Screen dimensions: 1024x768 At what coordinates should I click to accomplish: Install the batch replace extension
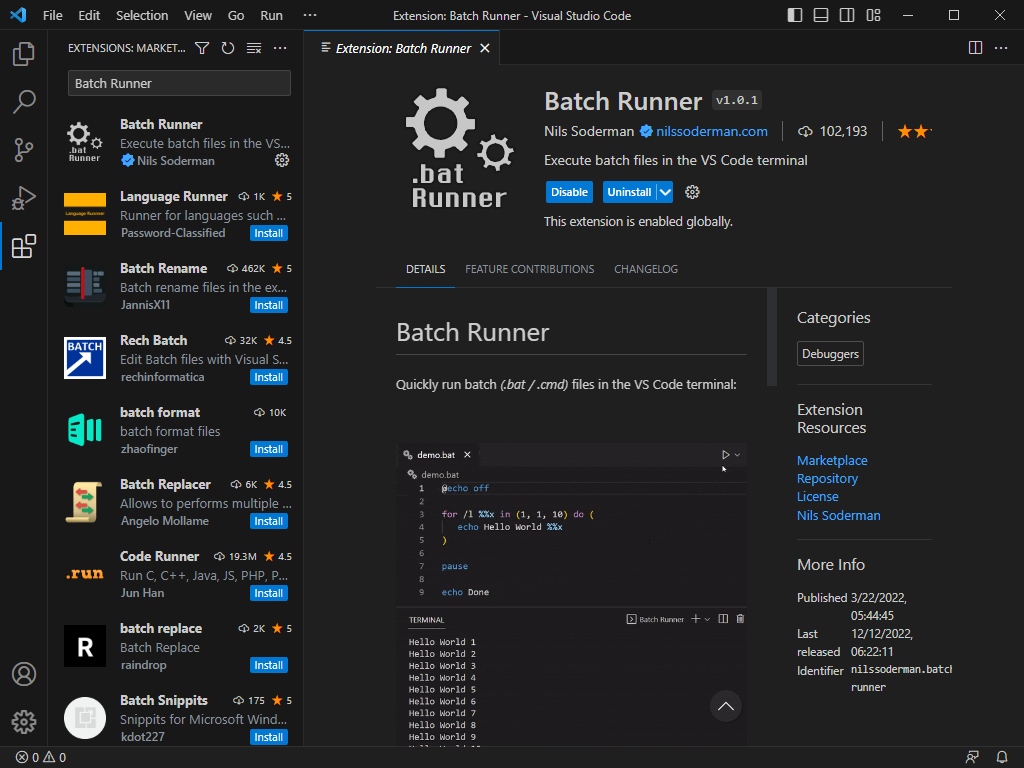tap(268, 665)
